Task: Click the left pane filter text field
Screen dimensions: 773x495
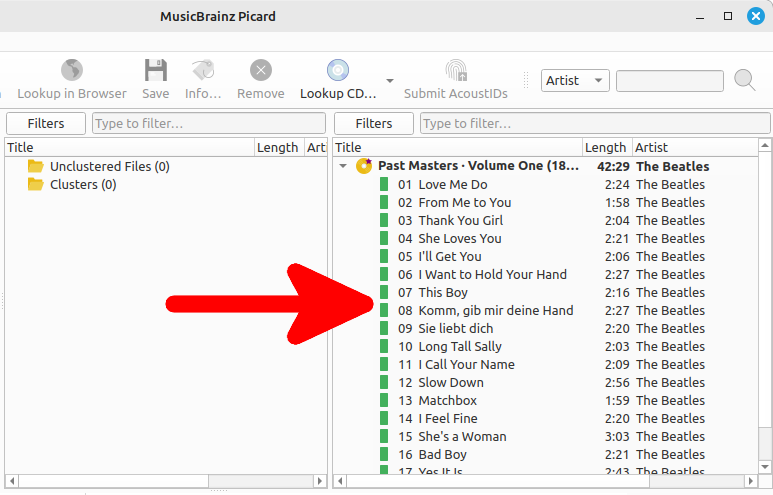Action: coord(209,123)
